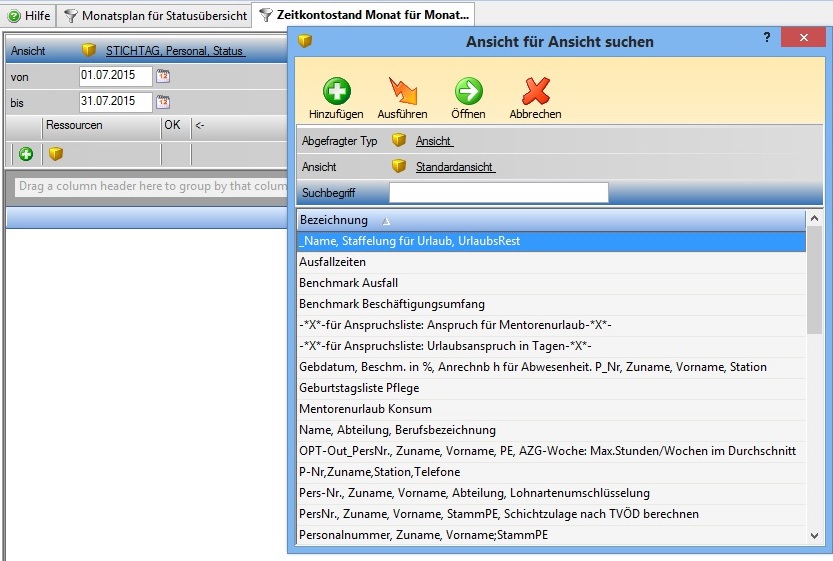
Task: Click the red Abbrechen X icon
Action: pos(535,91)
